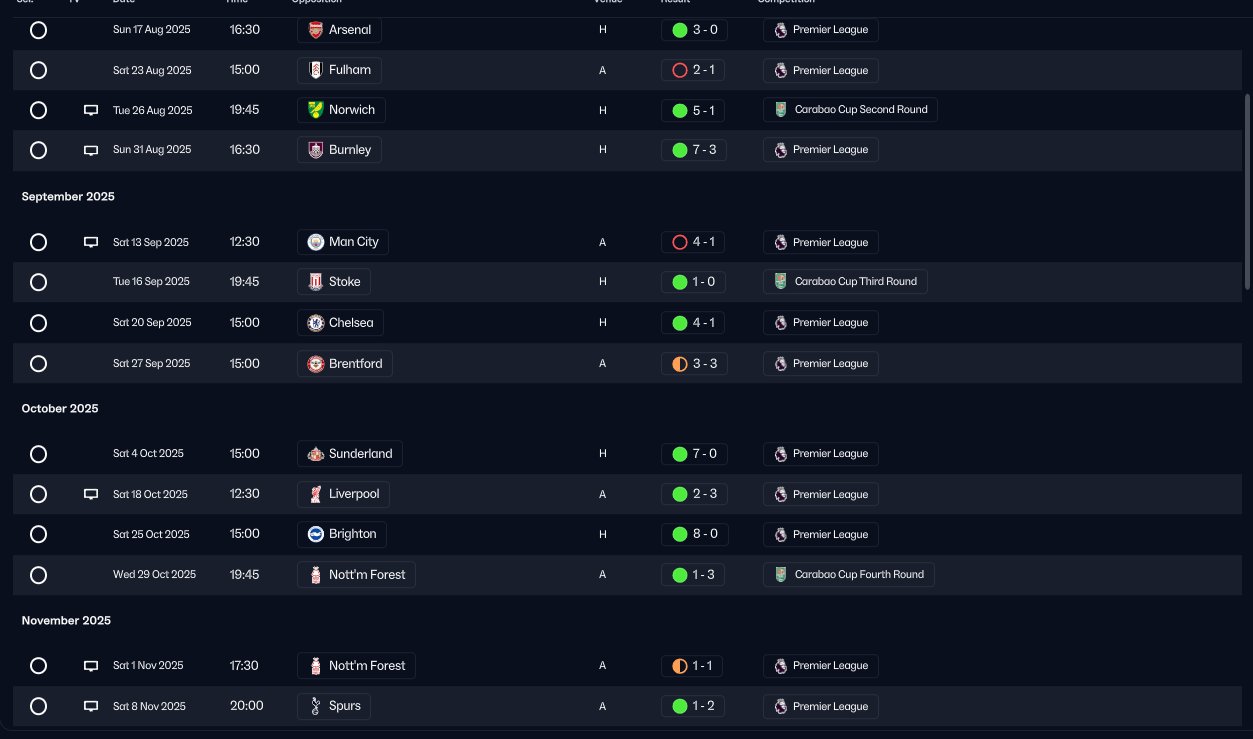Click the Chelsea club badge
This screenshot has width=1253, height=739.
coord(315,323)
